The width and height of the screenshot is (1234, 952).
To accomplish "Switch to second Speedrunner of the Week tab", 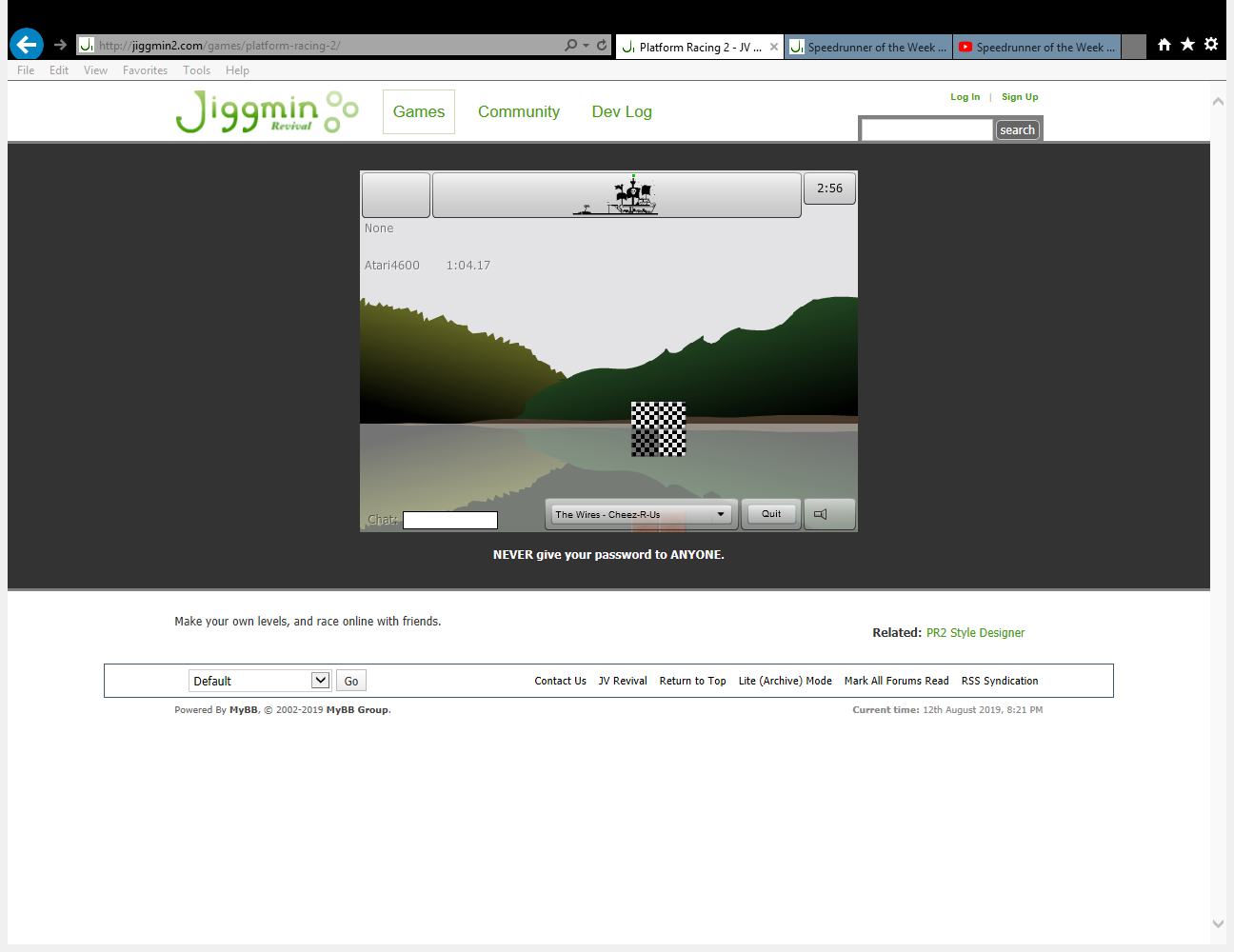I will click(869, 47).
